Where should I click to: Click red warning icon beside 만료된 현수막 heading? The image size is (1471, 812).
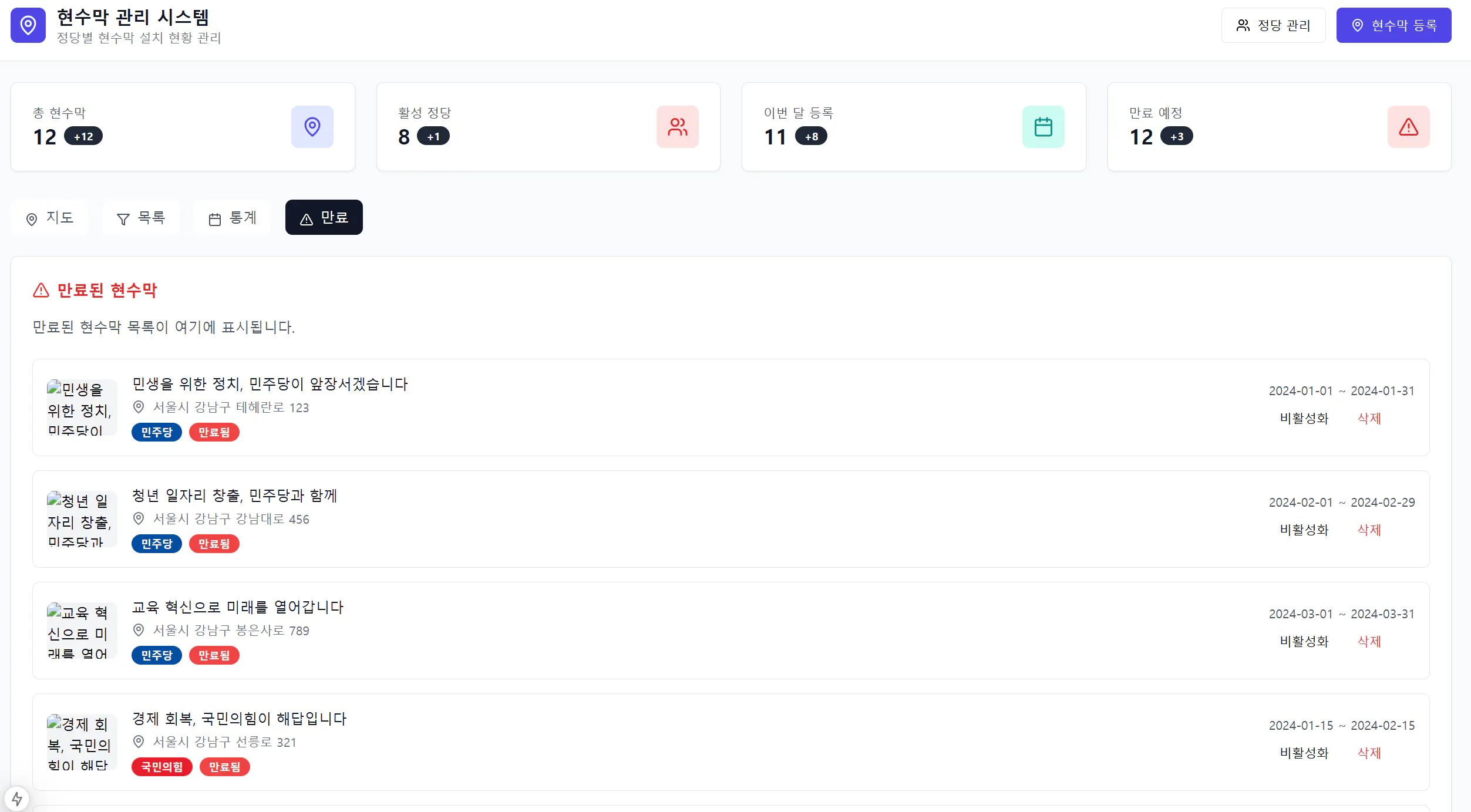(41, 290)
